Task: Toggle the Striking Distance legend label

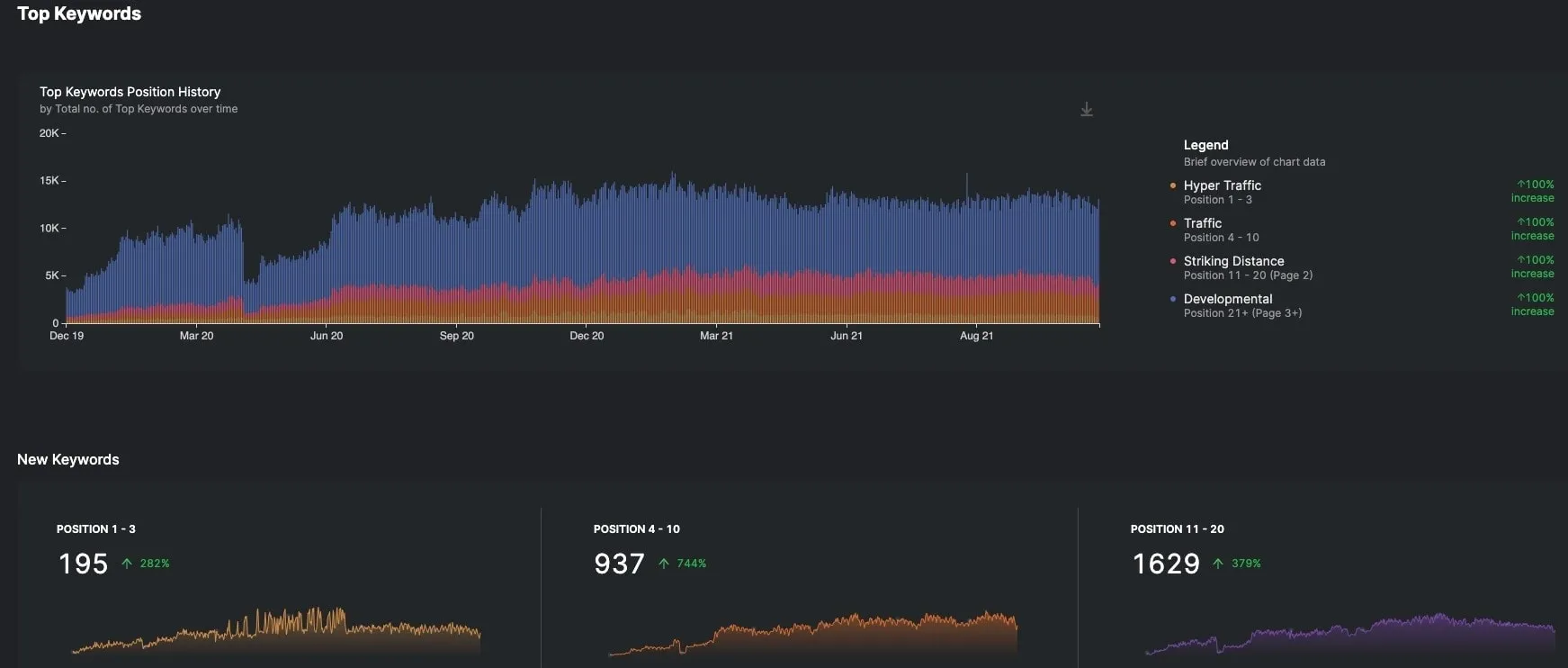Action: pos(1233,261)
